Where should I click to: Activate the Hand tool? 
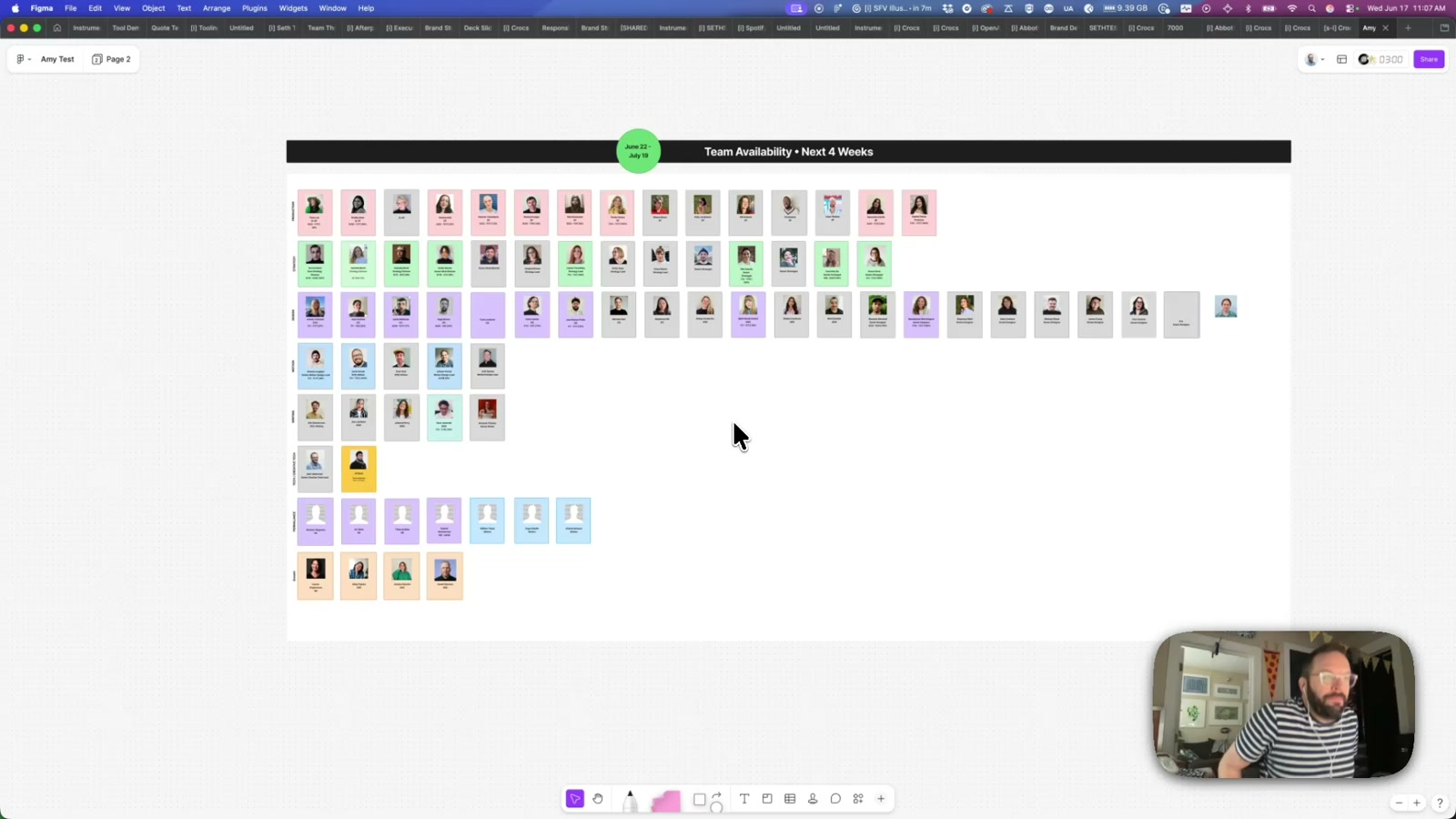coord(598,799)
